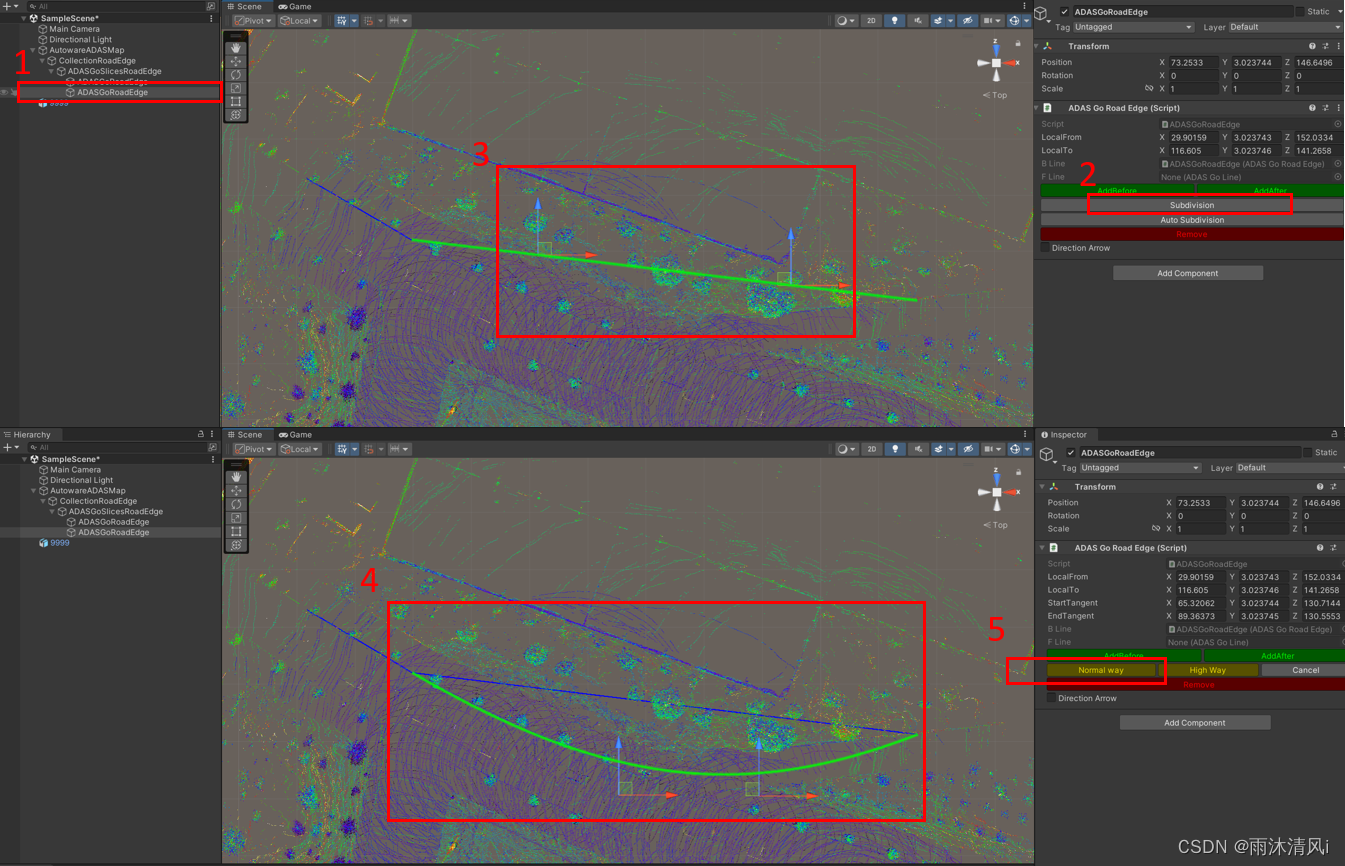Toggle hidden-objects eye icon in upper Scene toolbar
Viewport: 1345px width, 866px height.
pos(967,20)
